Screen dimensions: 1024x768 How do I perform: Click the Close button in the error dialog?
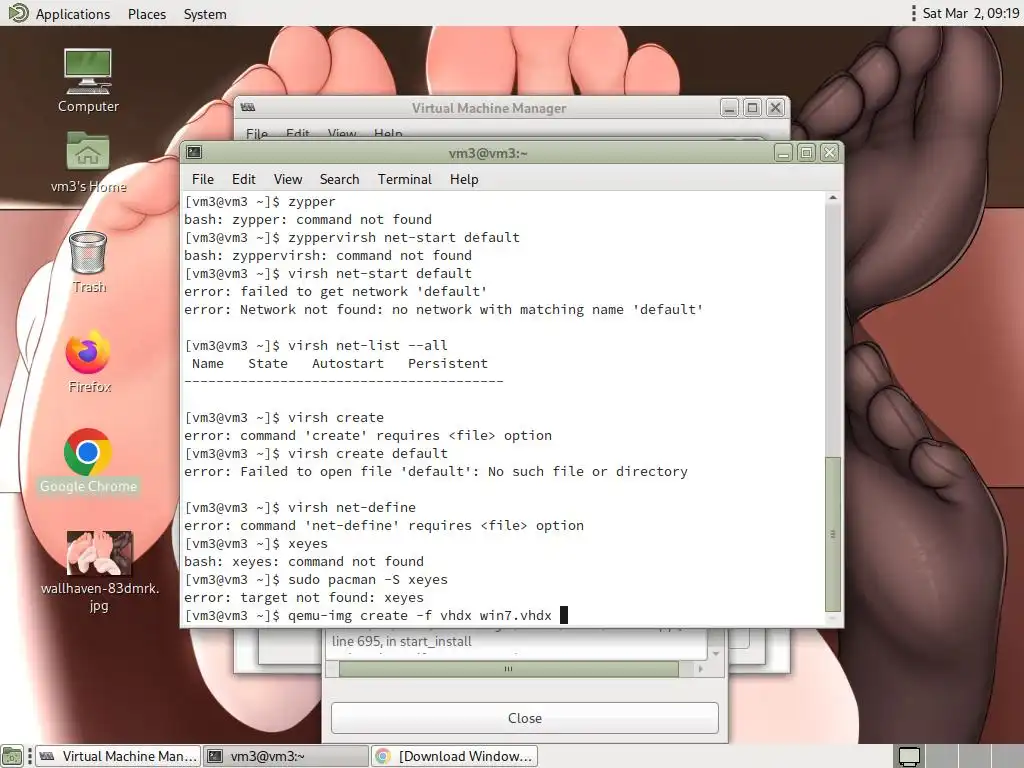tap(524, 718)
